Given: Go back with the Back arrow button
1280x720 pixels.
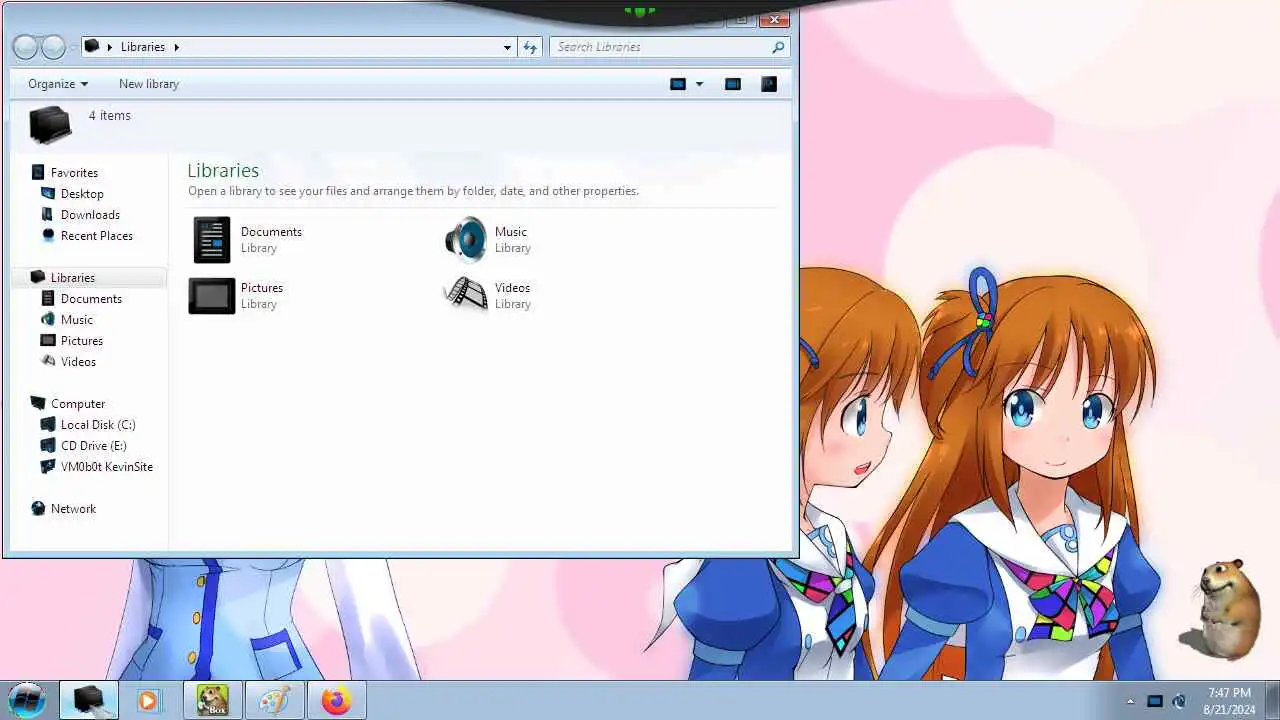Looking at the screenshot, I should pyautogui.click(x=25, y=47).
